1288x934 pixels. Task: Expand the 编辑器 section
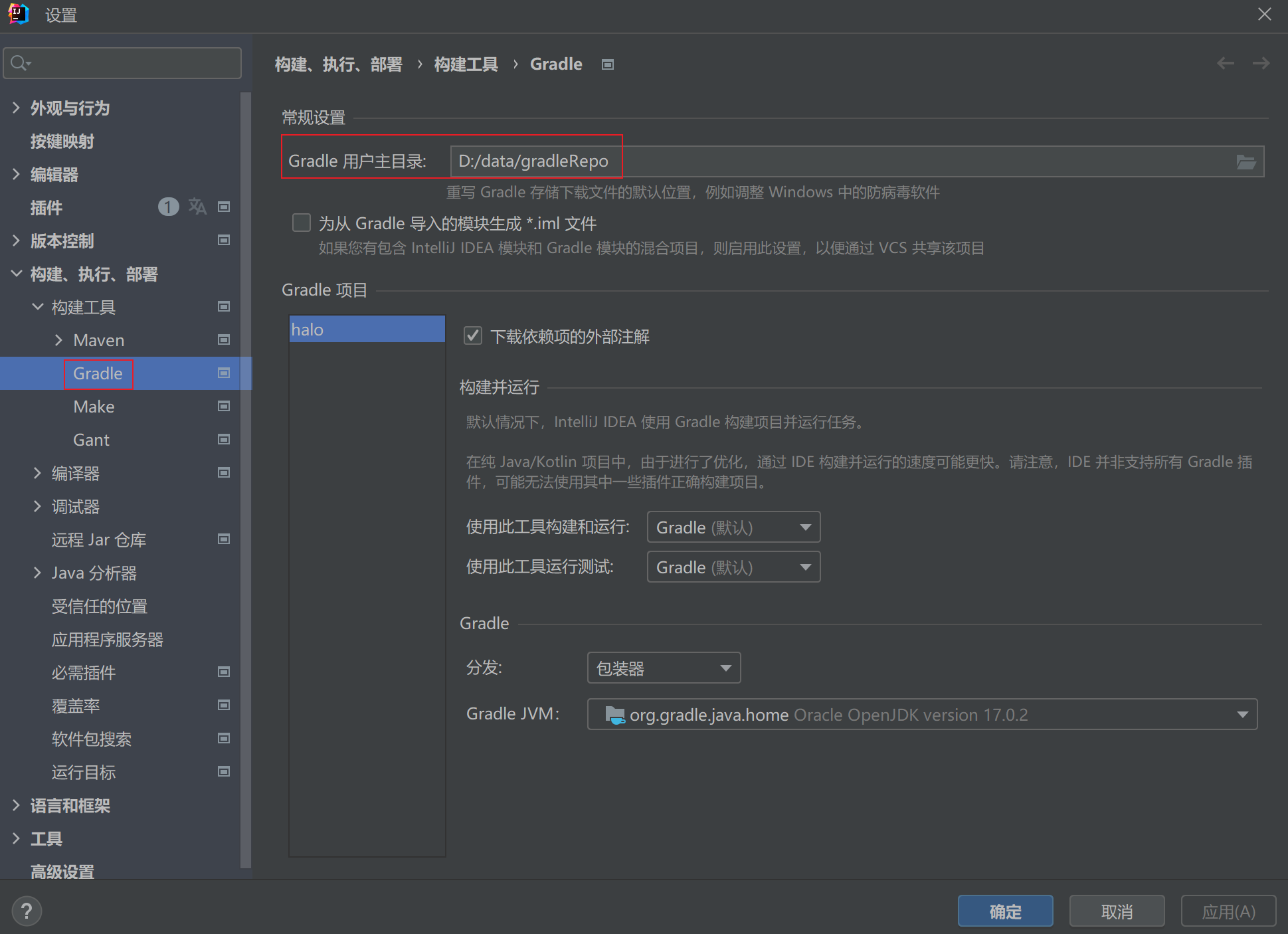pos(16,174)
